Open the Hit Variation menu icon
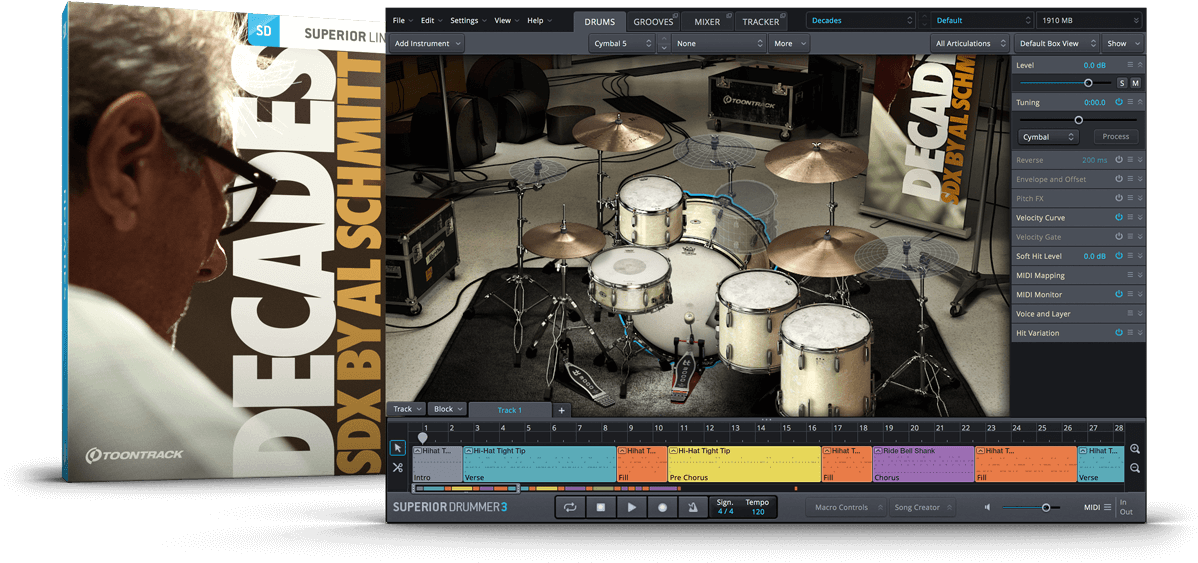1198x563 pixels. [x=1131, y=333]
